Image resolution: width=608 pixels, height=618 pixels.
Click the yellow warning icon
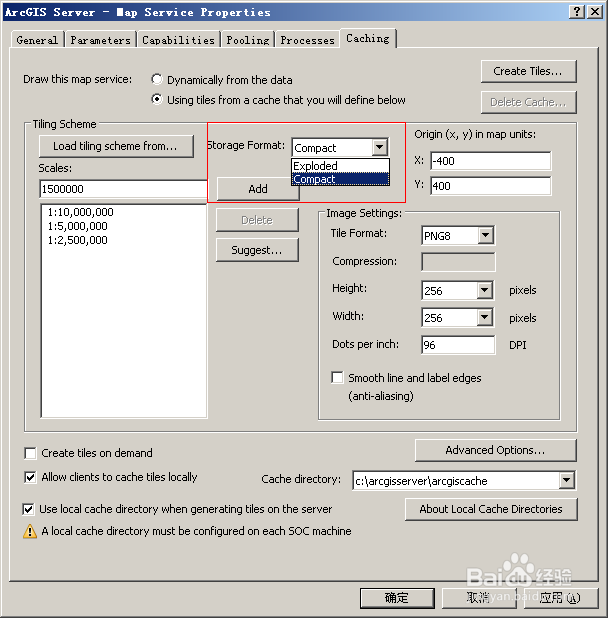[30, 531]
